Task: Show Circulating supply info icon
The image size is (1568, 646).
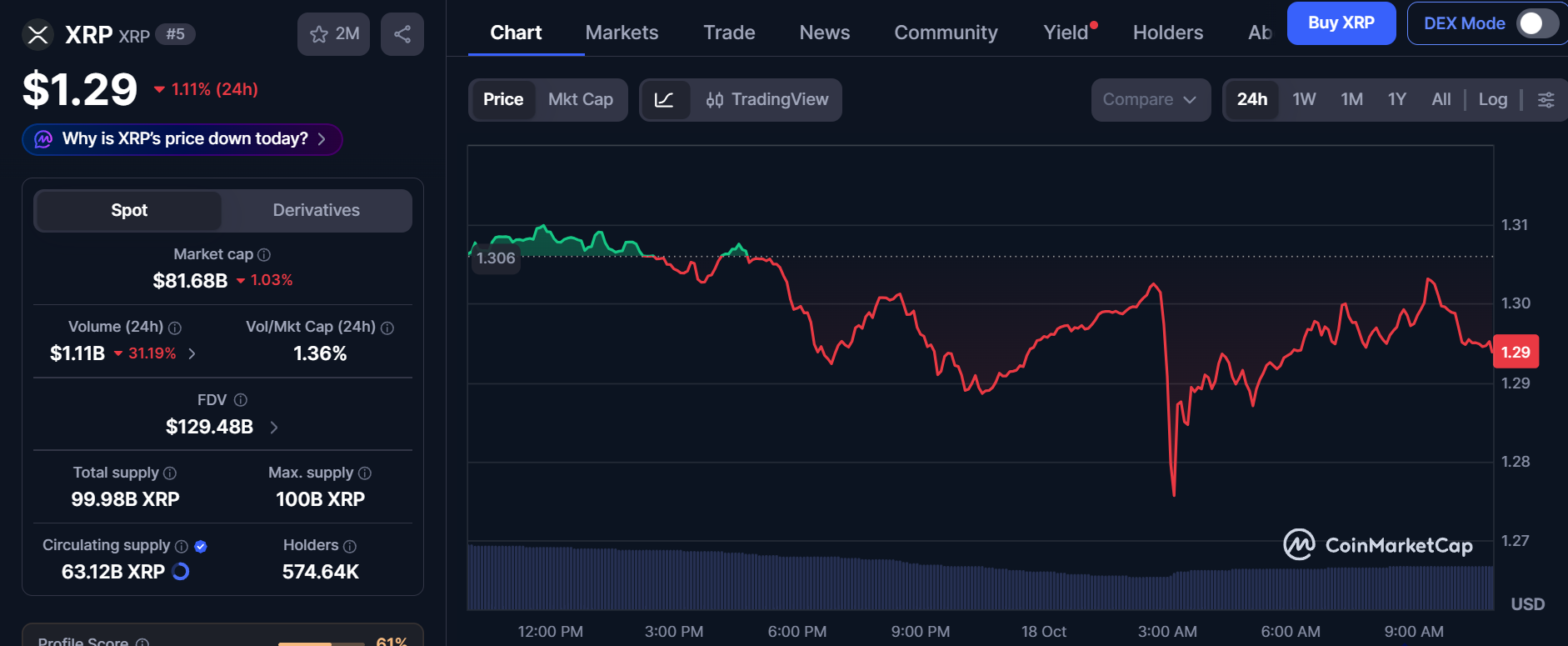Action: (182, 547)
